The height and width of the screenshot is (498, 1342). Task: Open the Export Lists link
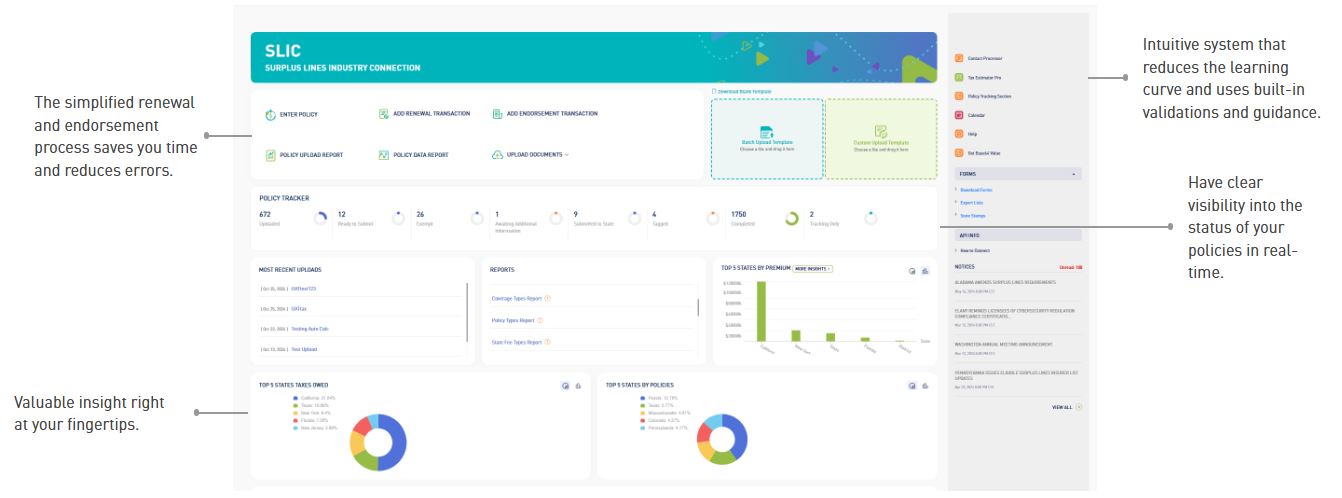coord(973,202)
